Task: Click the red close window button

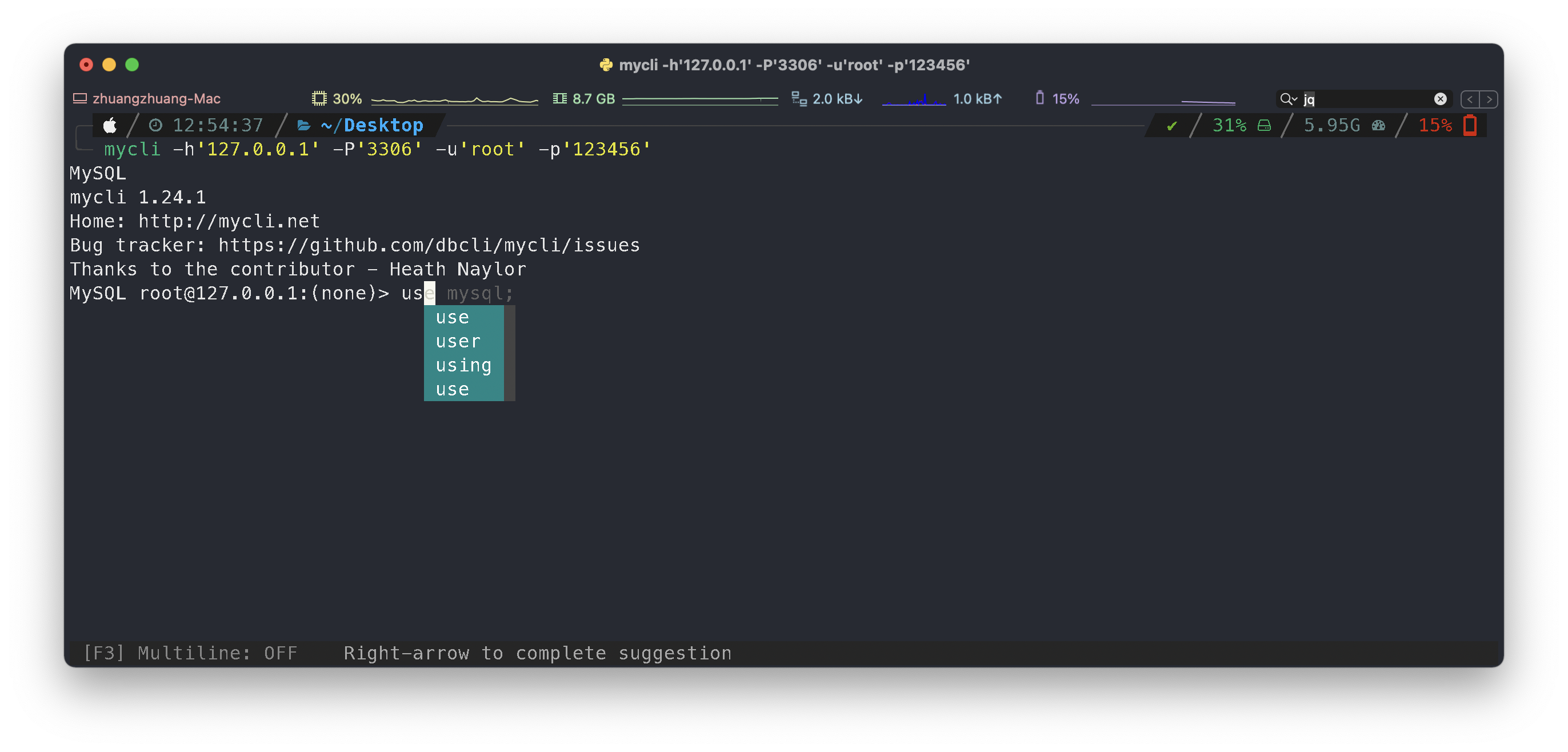Action: click(x=86, y=65)
